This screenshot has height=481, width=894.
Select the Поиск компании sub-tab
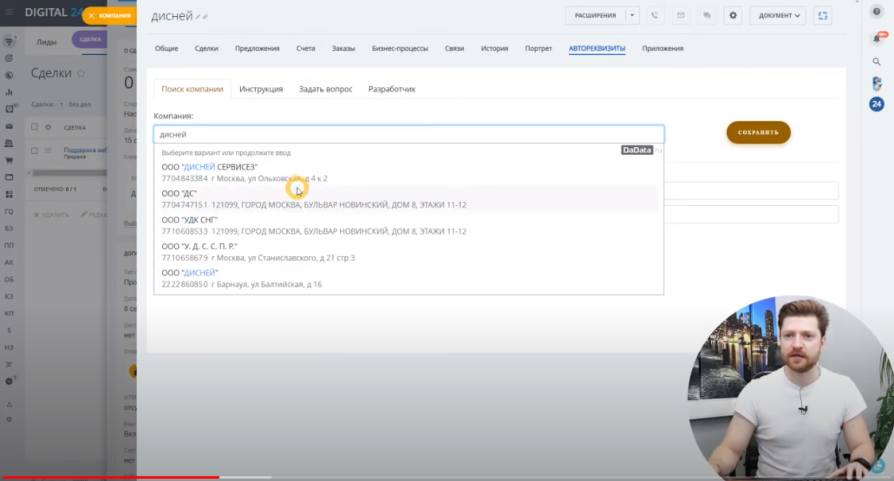[x=192, y=89]
